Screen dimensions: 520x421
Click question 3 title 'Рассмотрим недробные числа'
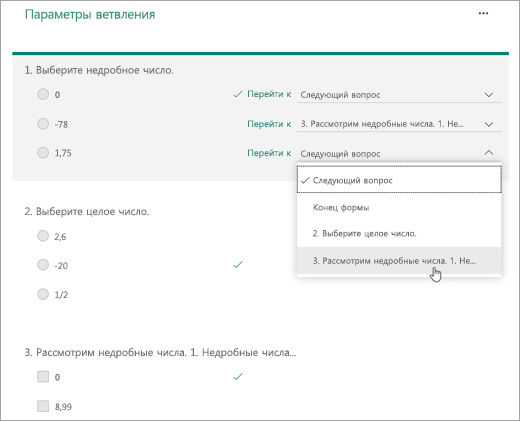(x=160, y=353)
